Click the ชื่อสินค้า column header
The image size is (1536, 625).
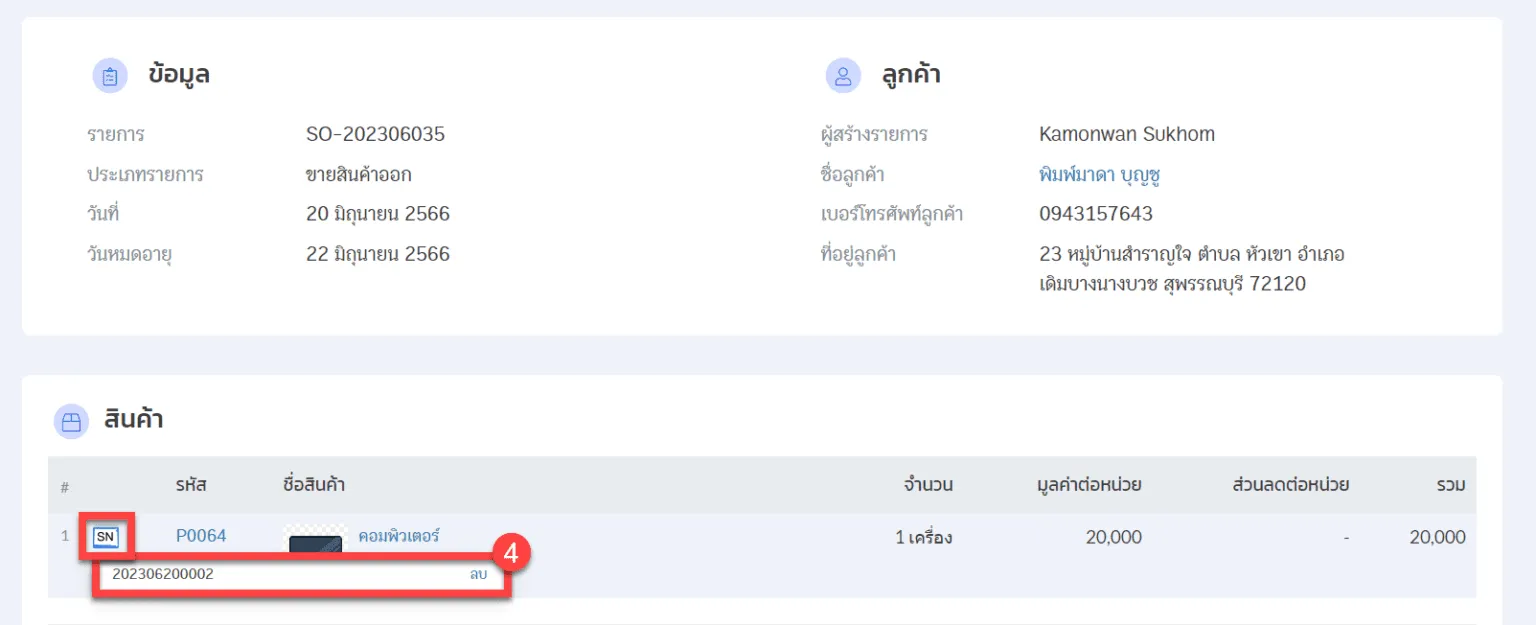point(314,485)
